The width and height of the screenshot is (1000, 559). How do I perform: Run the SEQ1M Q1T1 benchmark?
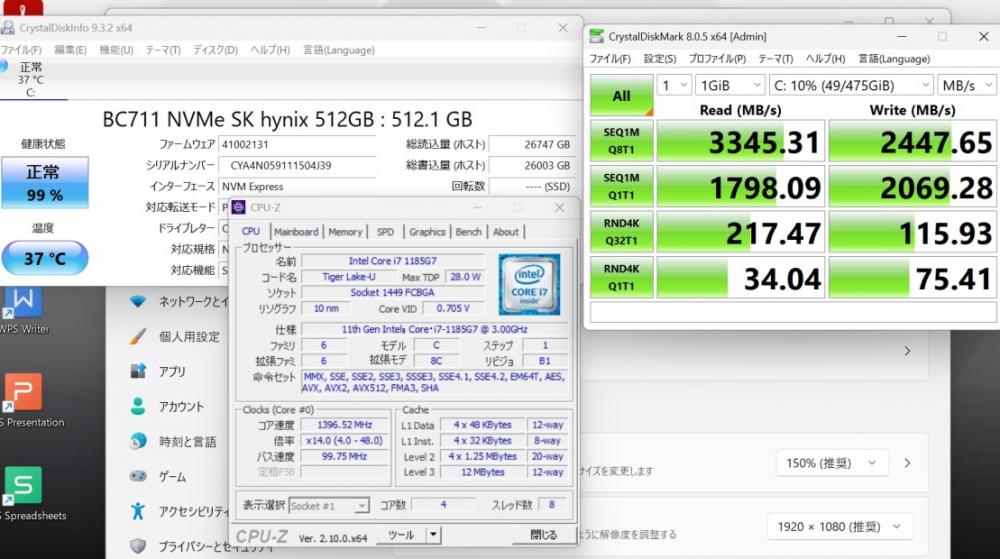tap(621, 186)
